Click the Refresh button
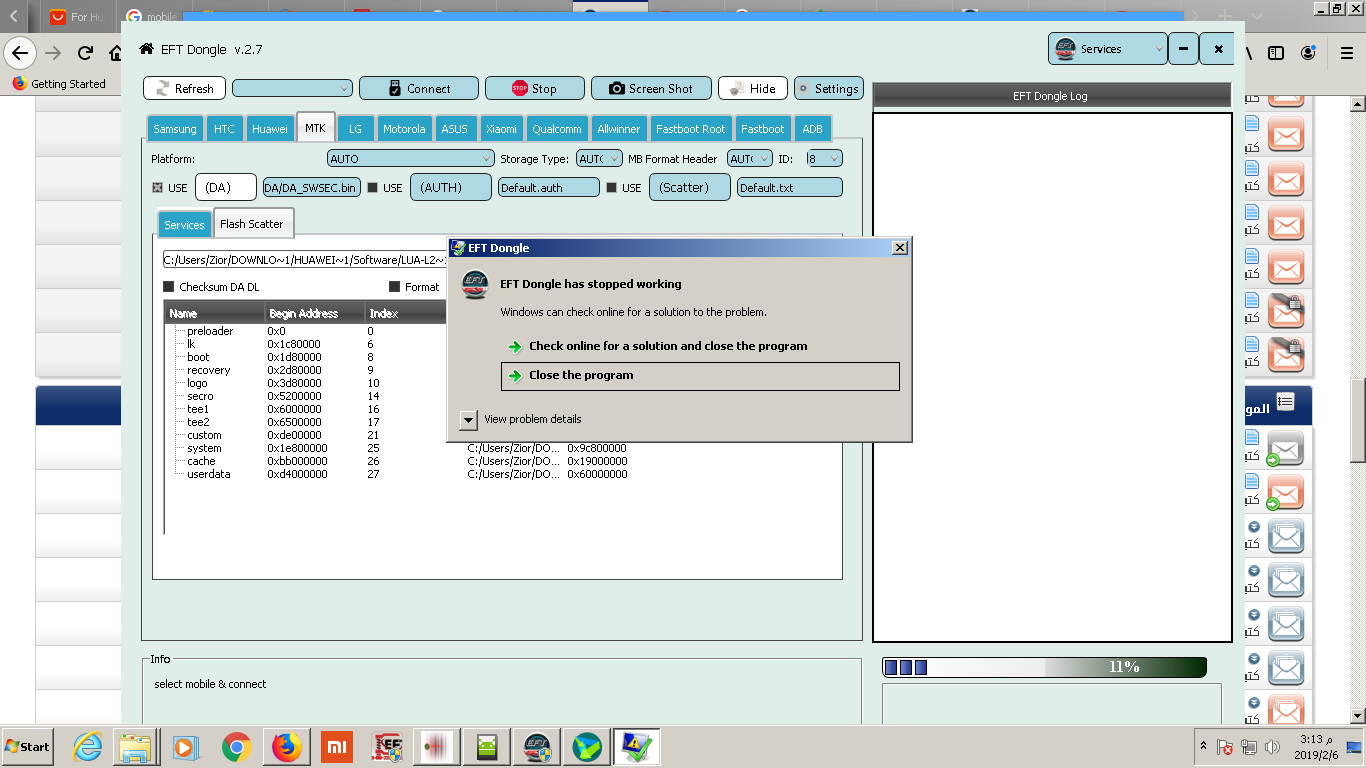The height and width of the screenshot is (768, 1366). tap(185, 88)
